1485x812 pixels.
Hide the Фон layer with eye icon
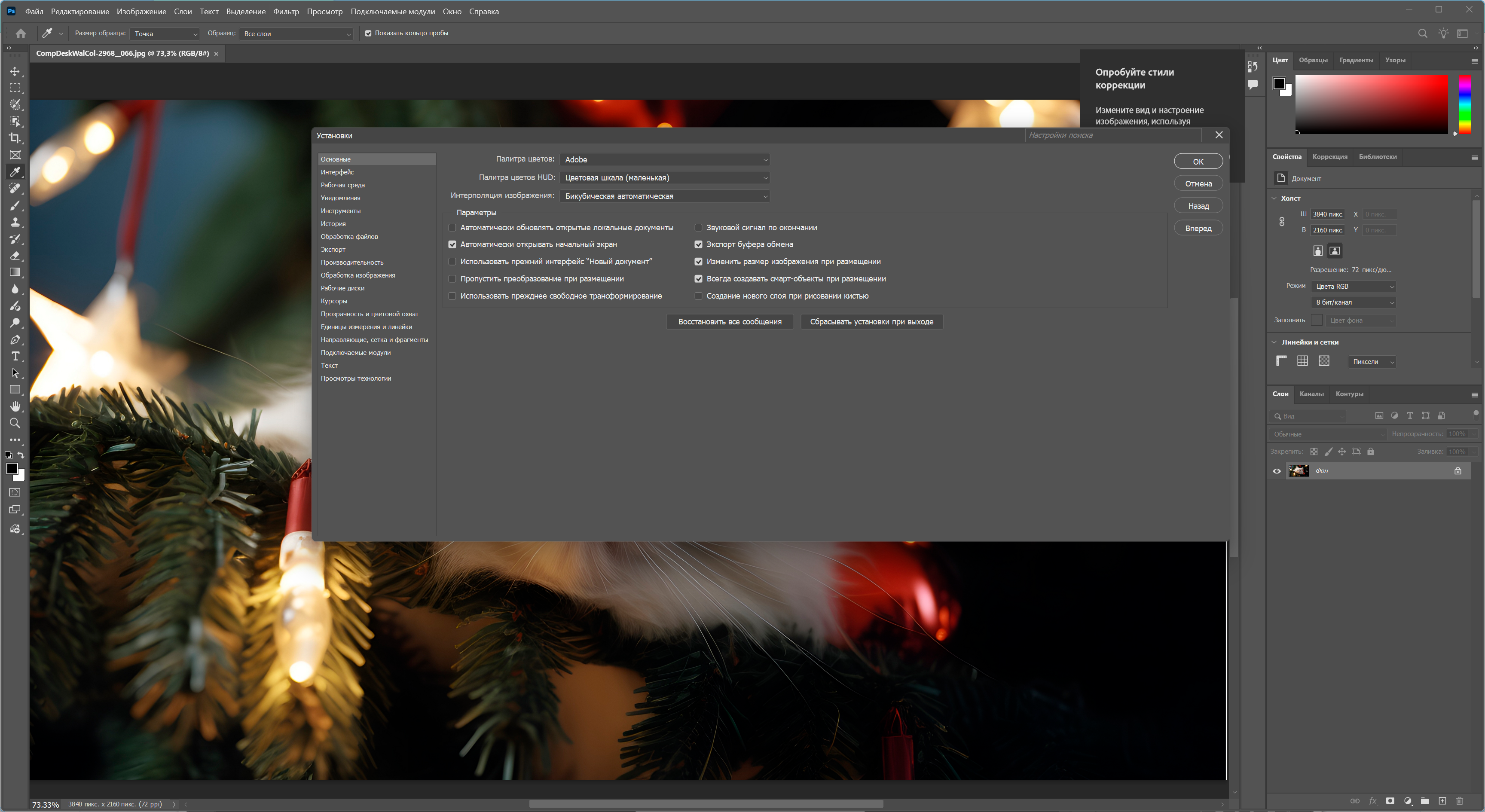click(1276, 471)
